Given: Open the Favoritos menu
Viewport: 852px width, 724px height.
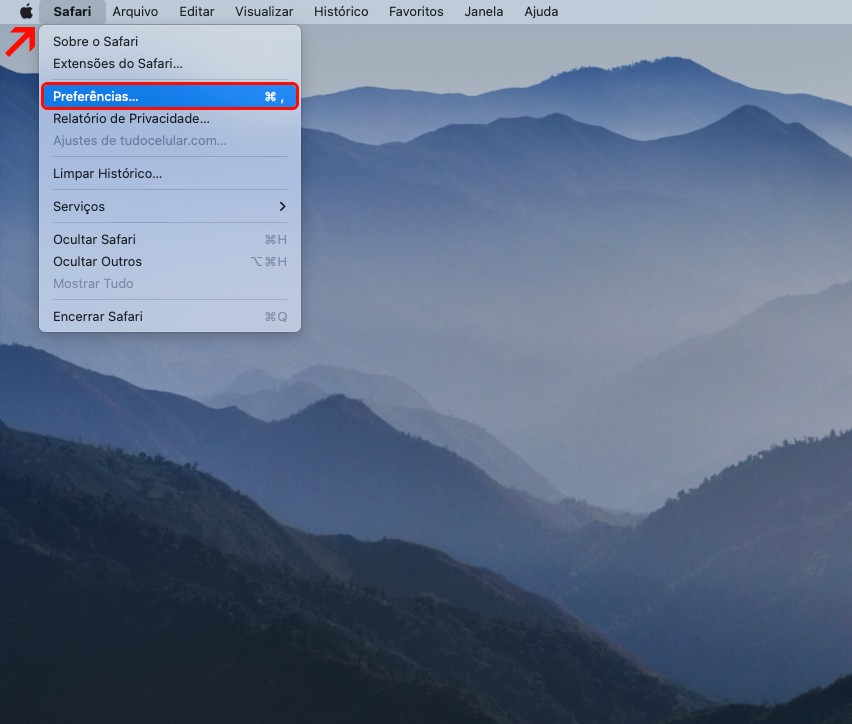Looking at the screenshot, I should pyautogui.click(x=416, y=12).
